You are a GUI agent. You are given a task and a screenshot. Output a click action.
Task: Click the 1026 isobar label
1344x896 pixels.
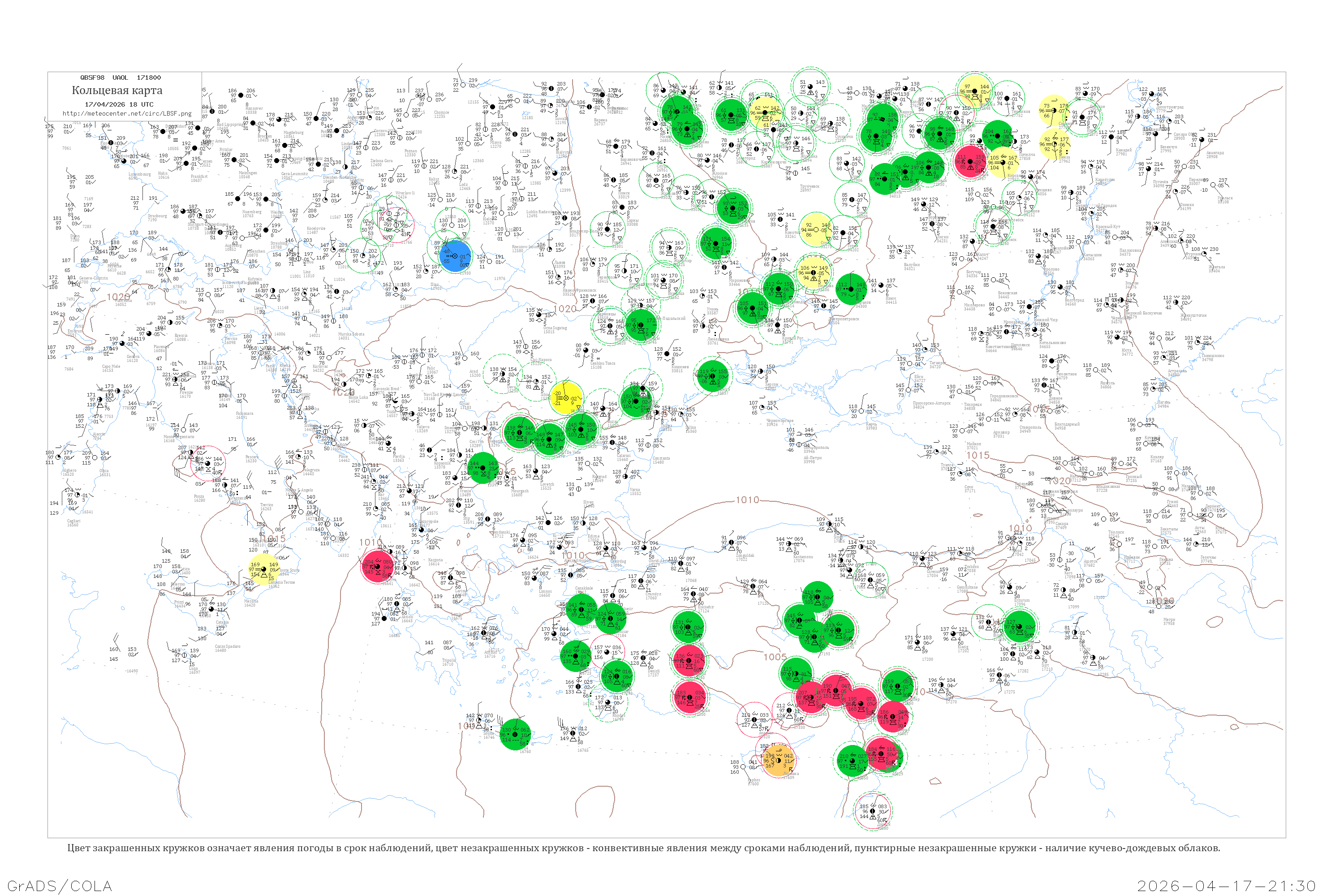118,297
